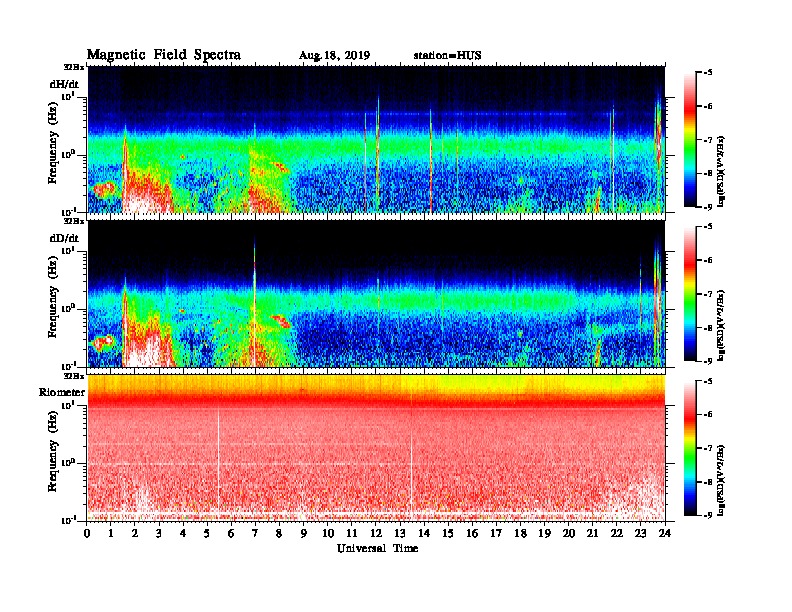The width and height of the screenshot is (792, 612).
Task: Click x-axis hour tick label "0"
Action: click(x=87, y=533)
